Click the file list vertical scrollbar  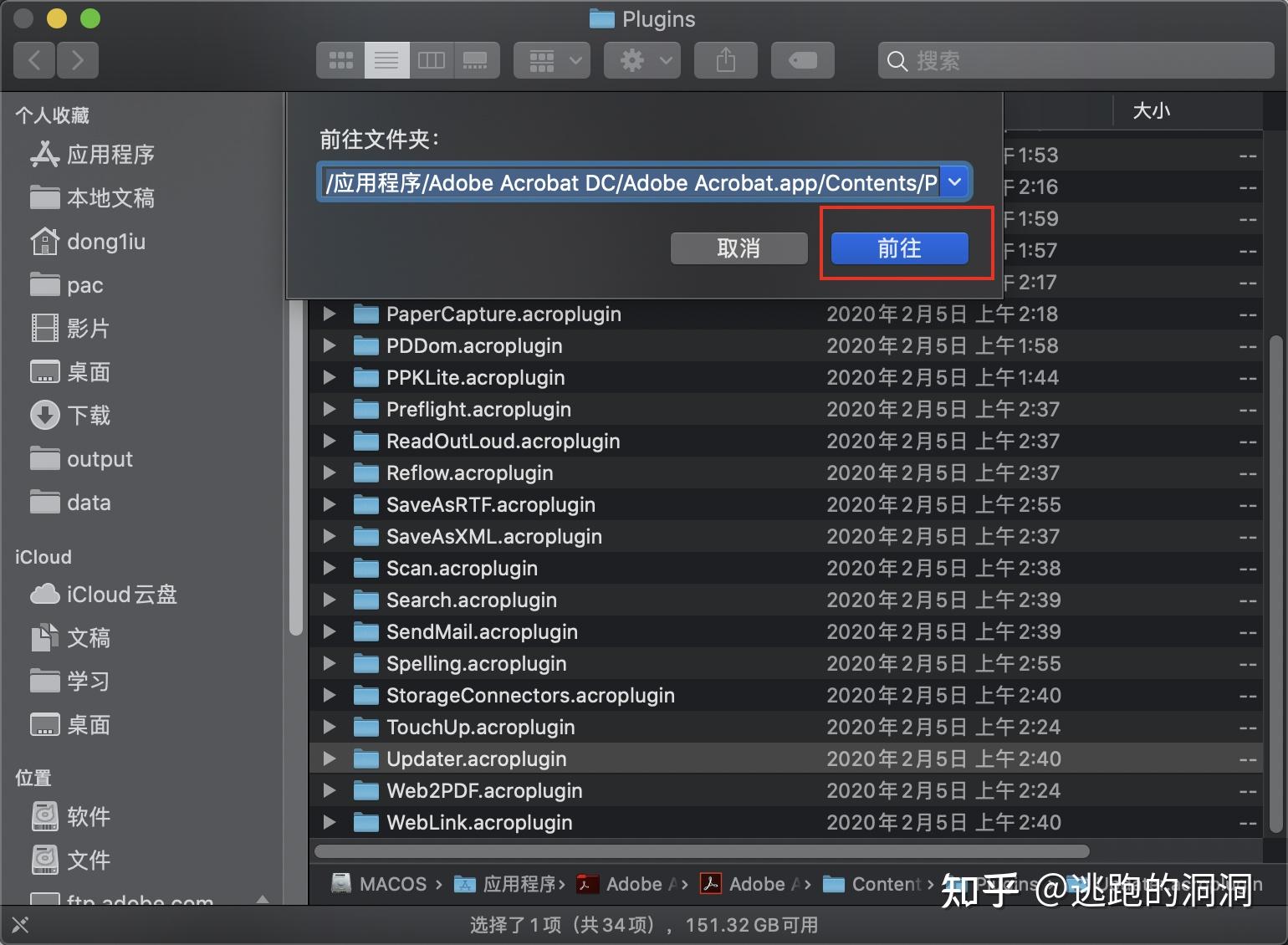1275,584
